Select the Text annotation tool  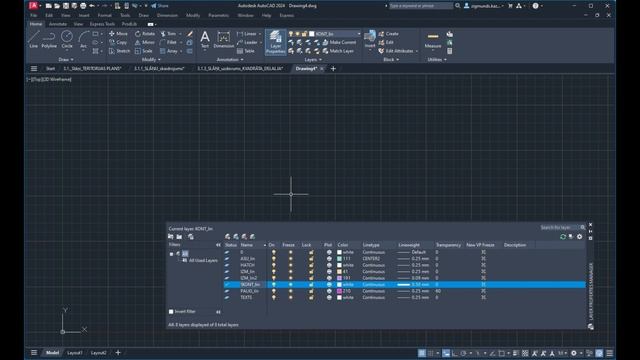pyautogui.click(x=205, y=40)
